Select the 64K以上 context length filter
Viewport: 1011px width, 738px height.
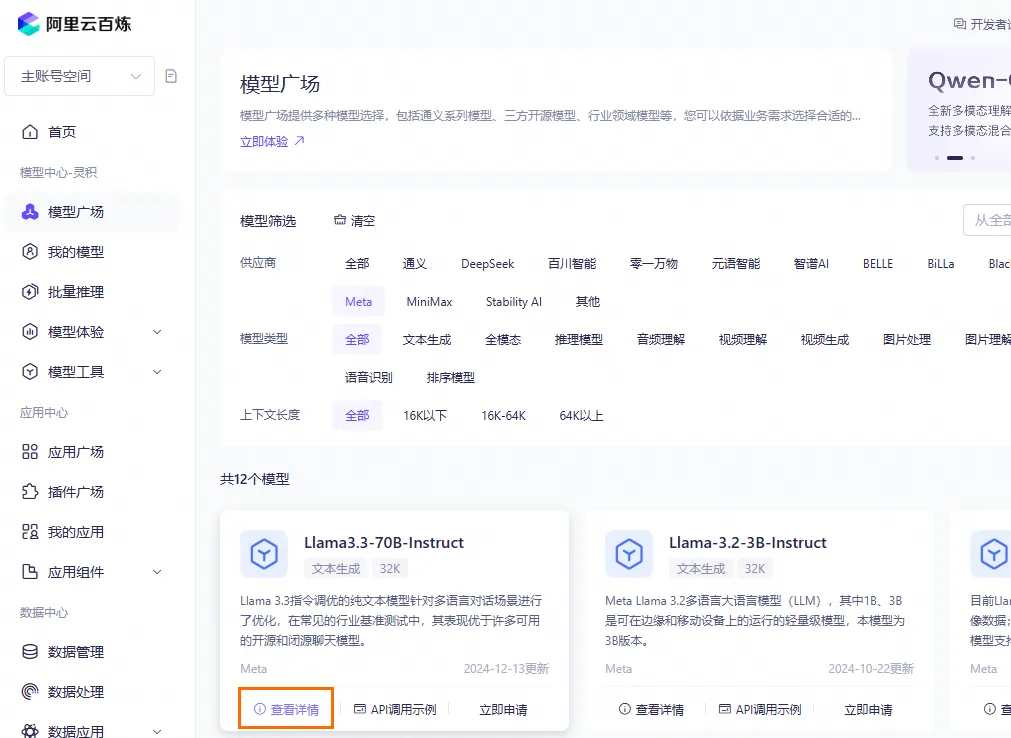pyautogui.click(x=581, y=416)
